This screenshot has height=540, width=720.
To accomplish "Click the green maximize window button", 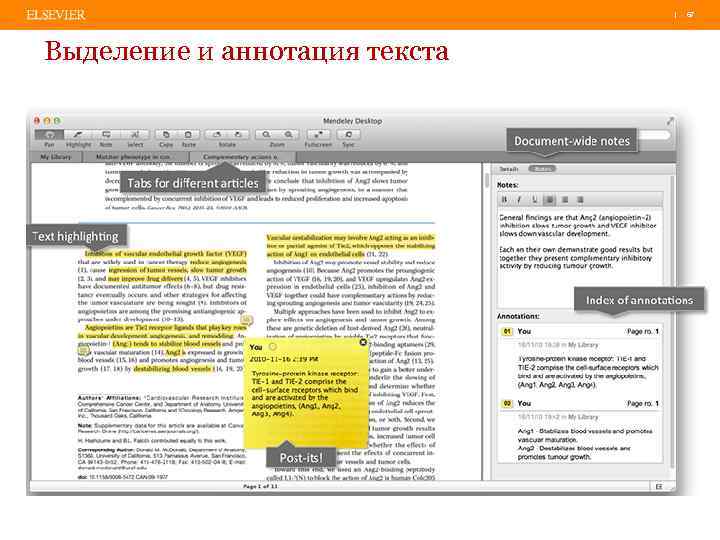I will point(57,121).
